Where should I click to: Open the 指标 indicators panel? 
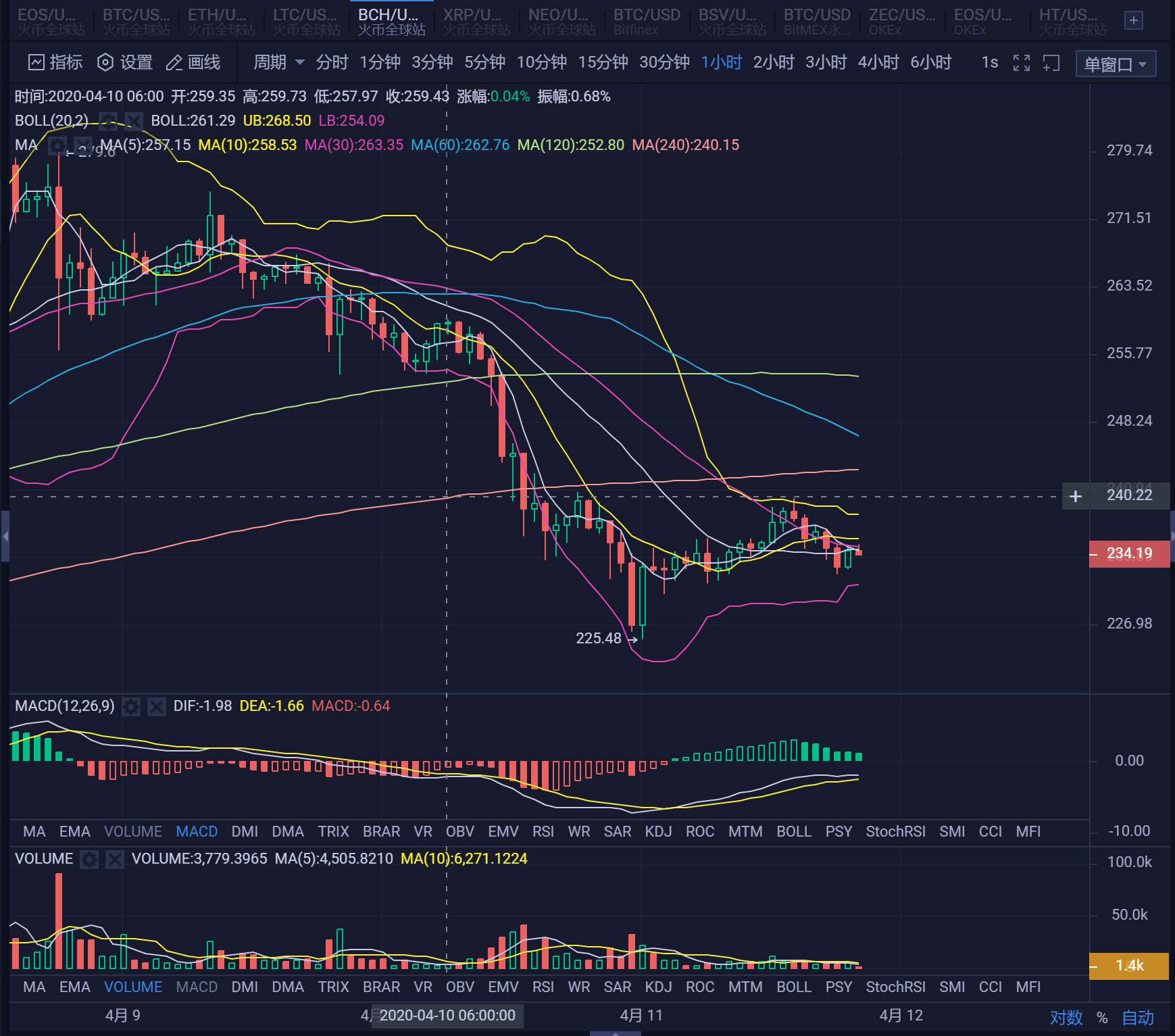pos(55,63)
